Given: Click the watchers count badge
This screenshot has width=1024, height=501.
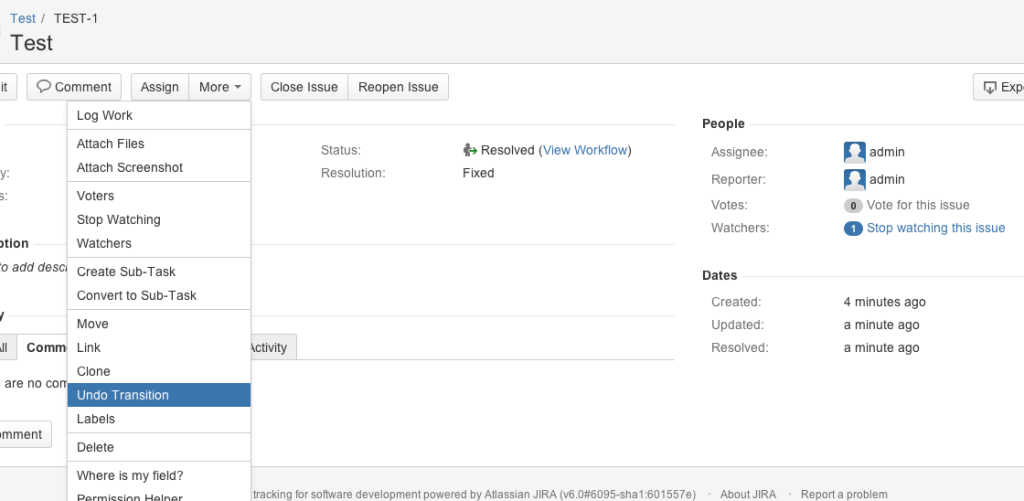Looking at the screenshot, I should click(x=853, y=229).
